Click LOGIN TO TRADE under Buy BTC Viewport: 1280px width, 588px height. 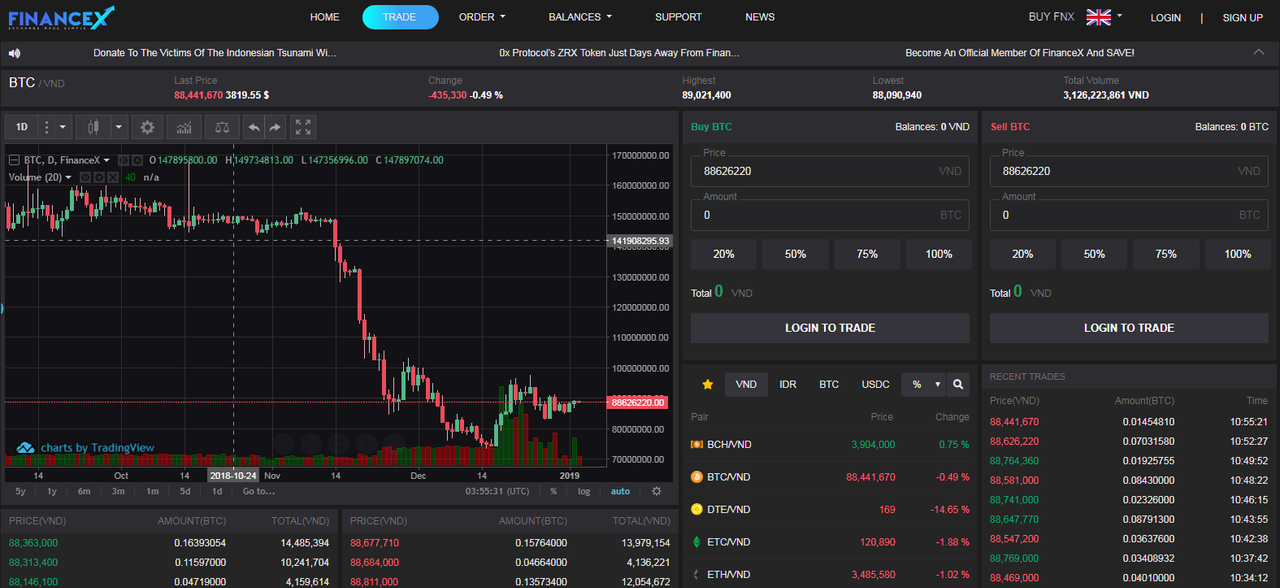click(830, 328)
